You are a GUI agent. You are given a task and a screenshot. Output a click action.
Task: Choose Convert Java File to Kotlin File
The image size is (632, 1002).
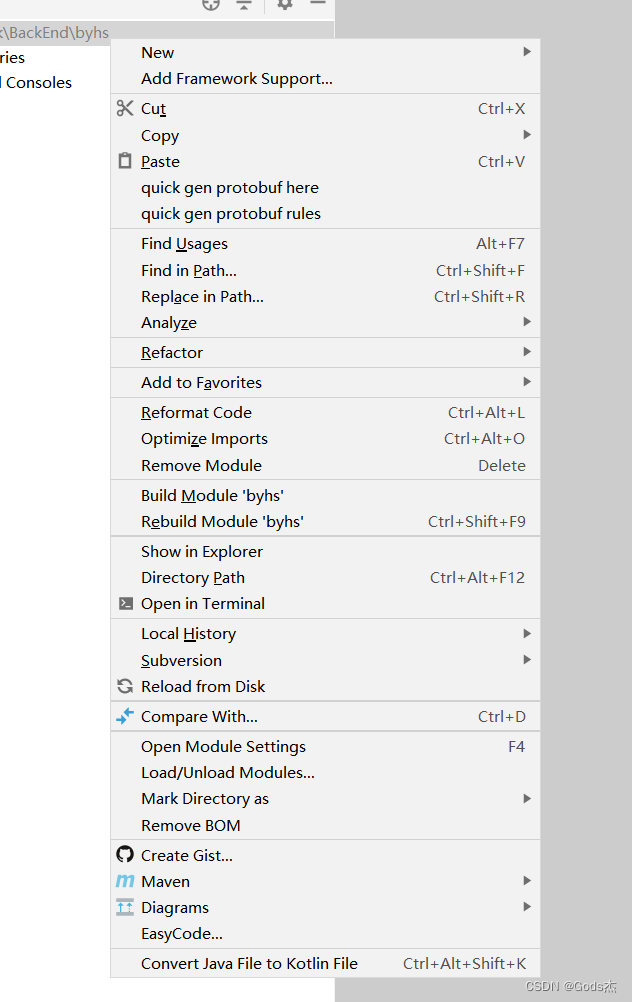click(x=325, y=964)
